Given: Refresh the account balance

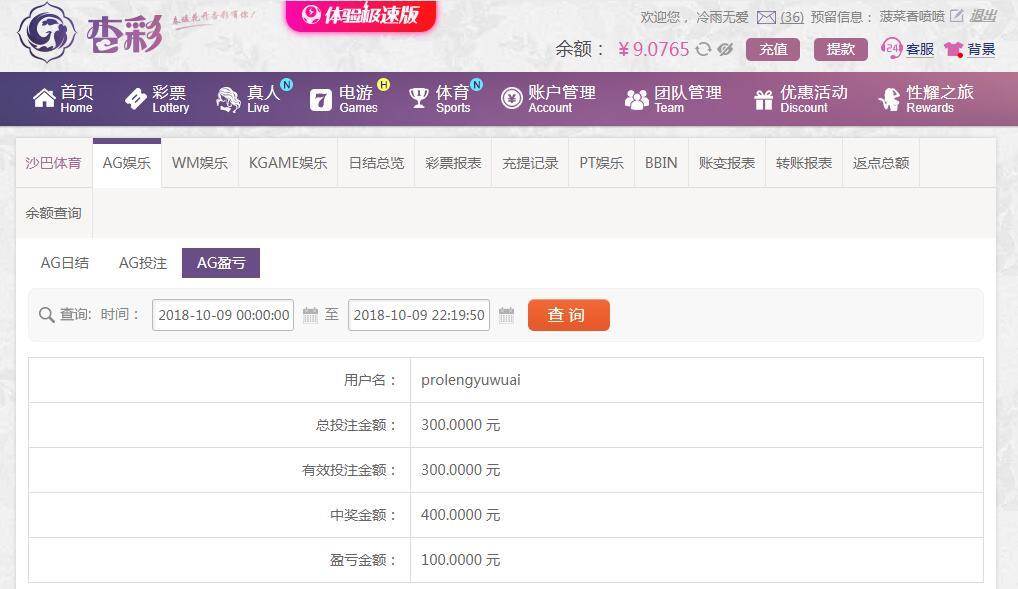Looking at the screenshot, I should 704,49.
